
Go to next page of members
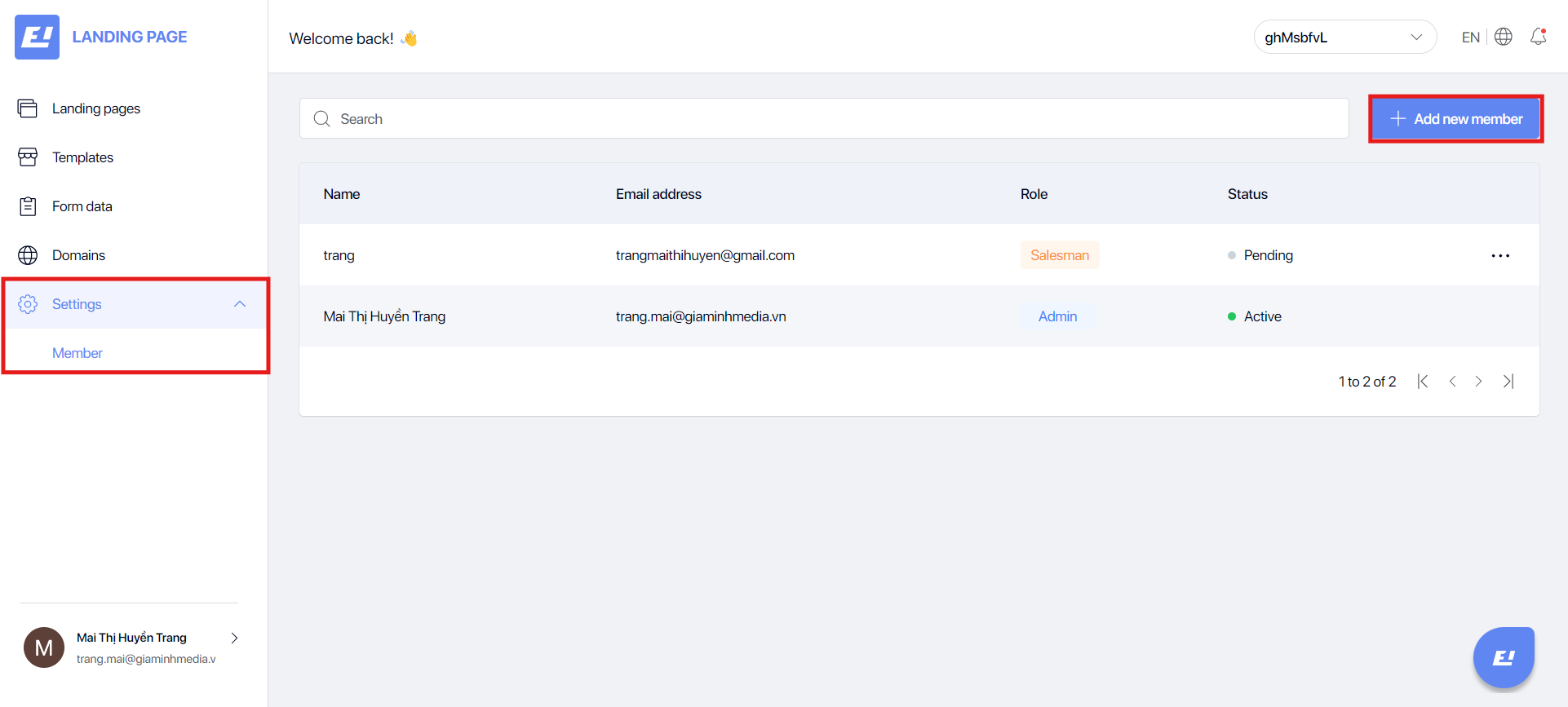1478,381
